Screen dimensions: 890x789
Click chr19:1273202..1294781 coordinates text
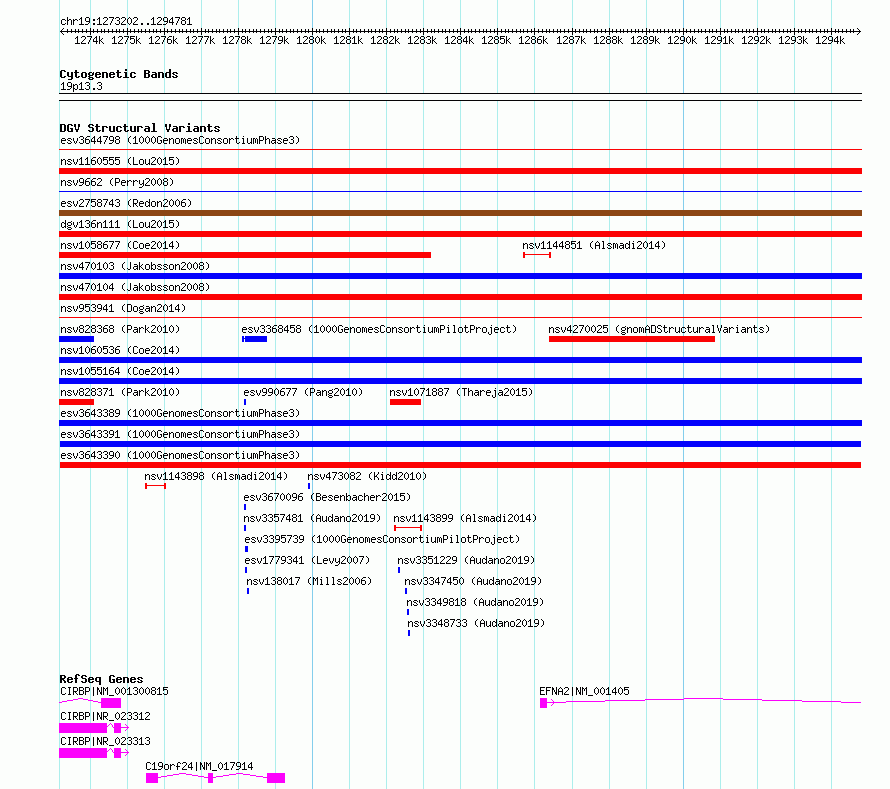coord(126,22)
